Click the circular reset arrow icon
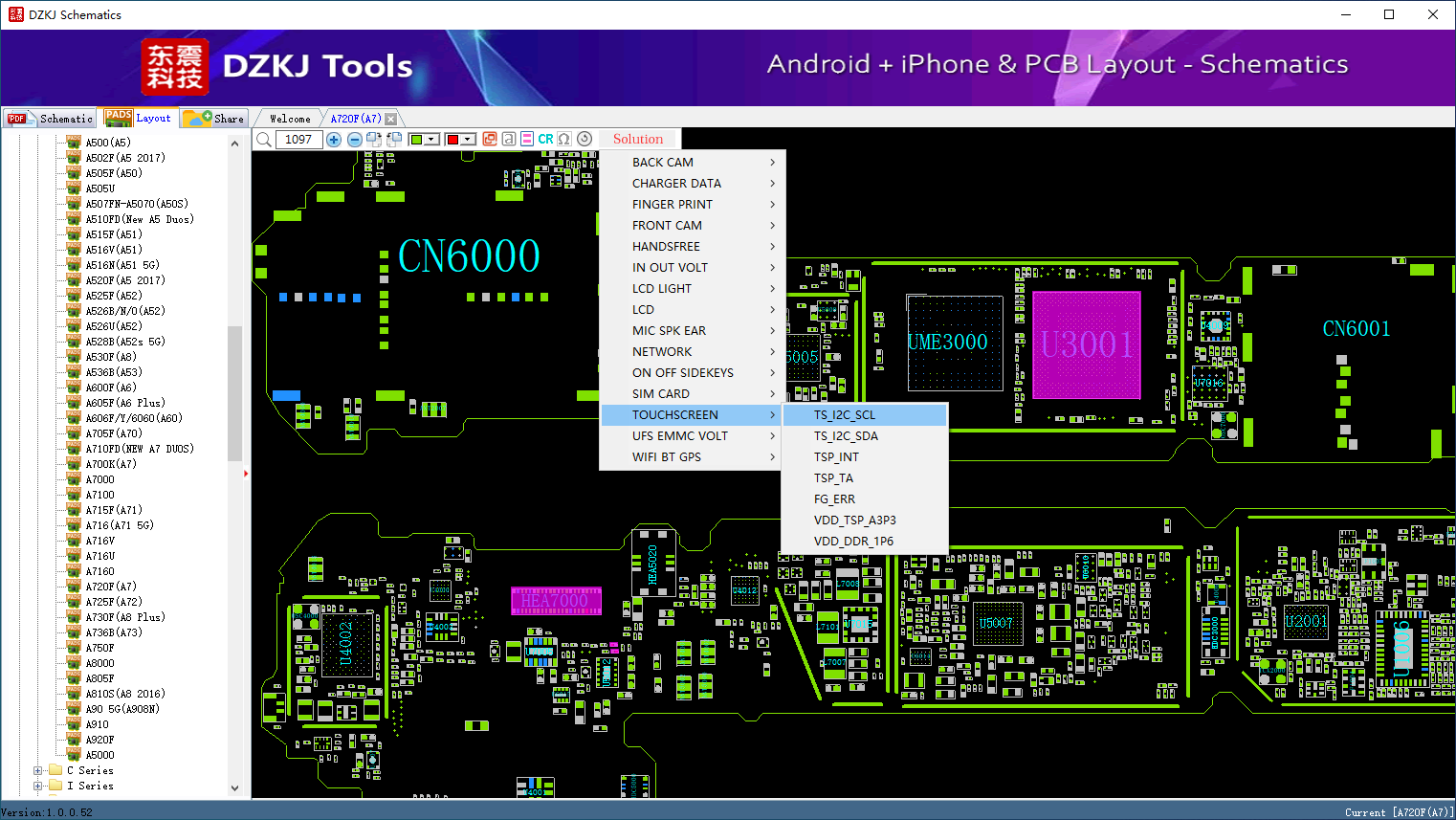 click(x=585, y=139)
